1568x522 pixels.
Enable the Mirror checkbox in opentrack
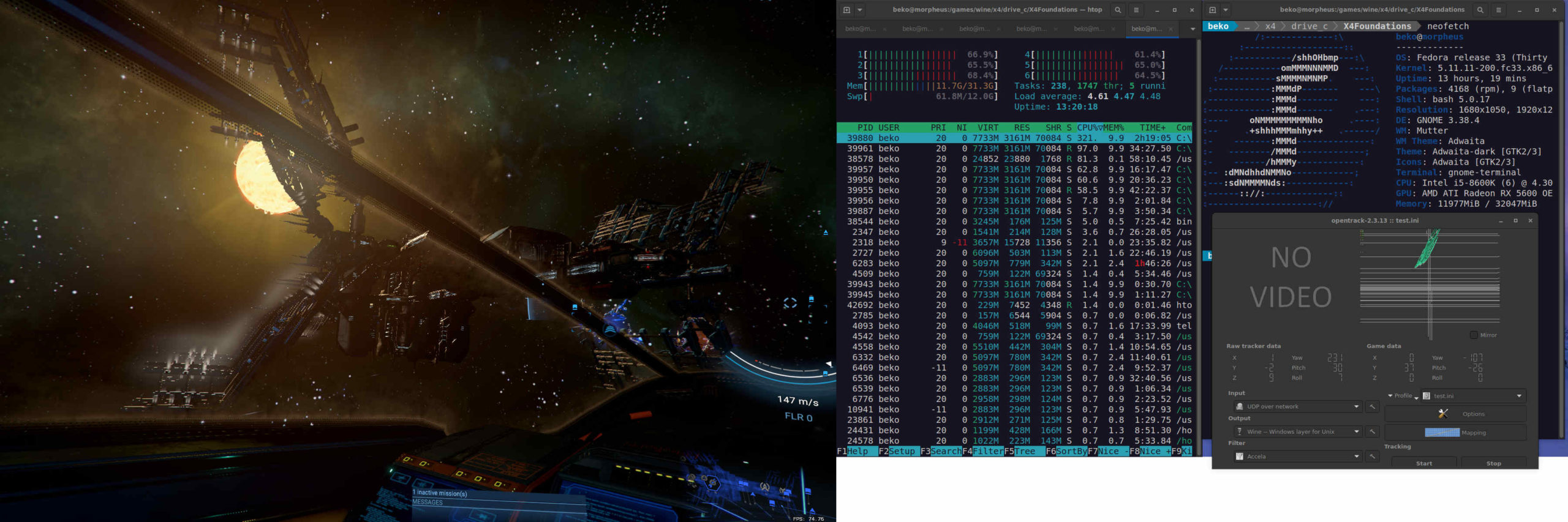coord(1474,335)
